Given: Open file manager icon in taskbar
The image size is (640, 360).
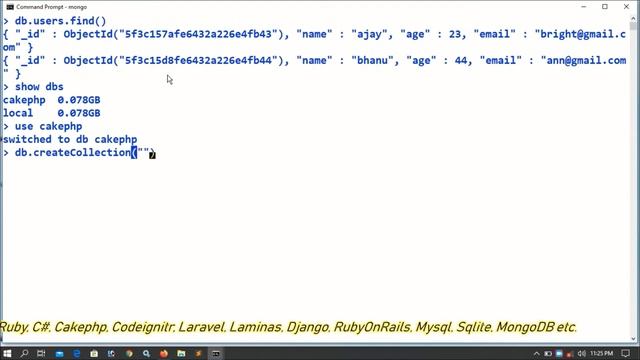Looking at the screenshot, I should [181, 353].
